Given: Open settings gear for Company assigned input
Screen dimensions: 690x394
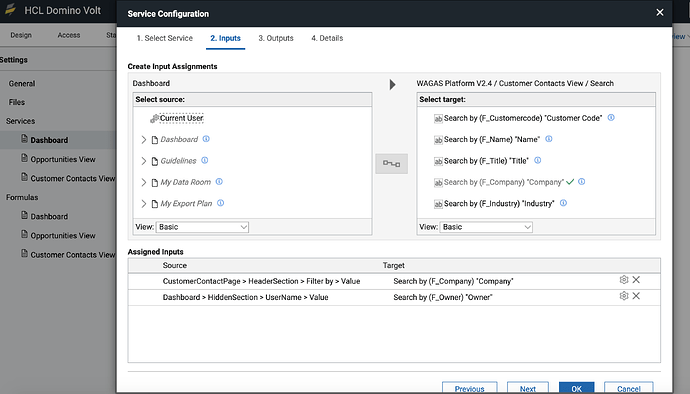Looking at the screenshot, I should point(624,280).
